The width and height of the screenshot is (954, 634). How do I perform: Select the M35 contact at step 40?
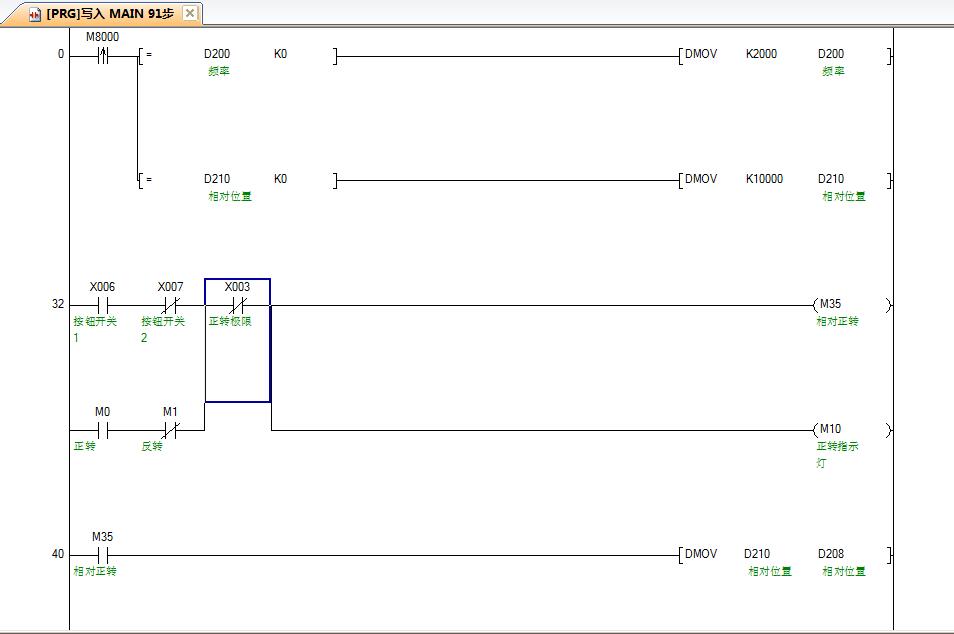pos(102,555)
